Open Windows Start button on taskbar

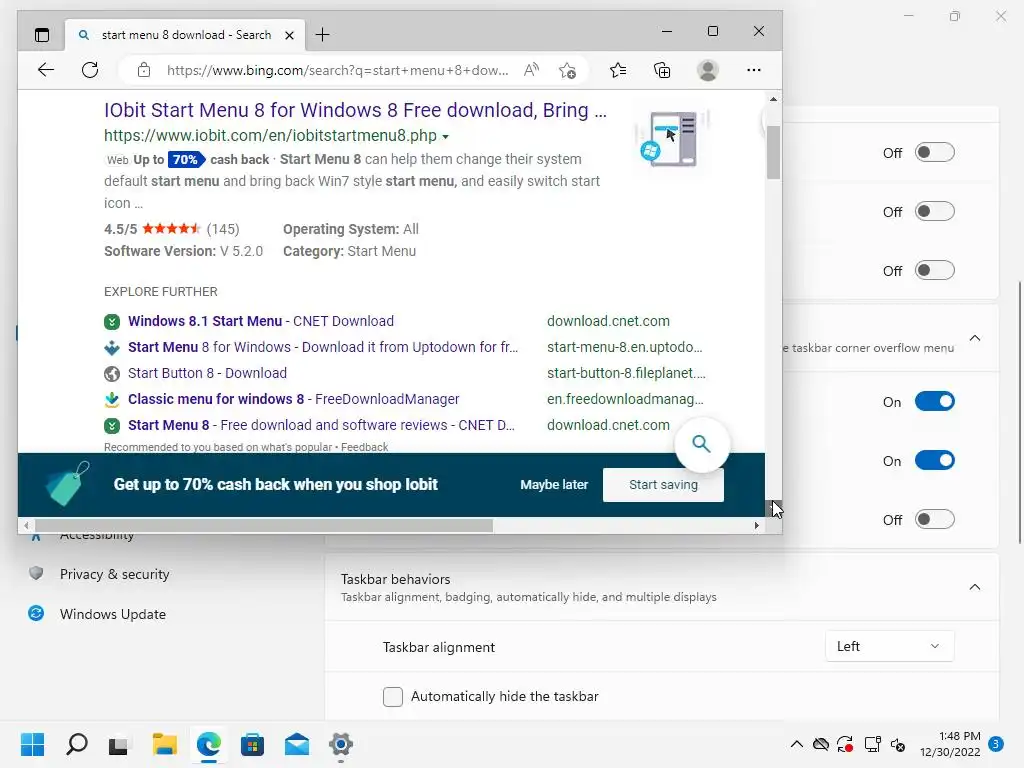pyautogui.click(x=33, y=744)
